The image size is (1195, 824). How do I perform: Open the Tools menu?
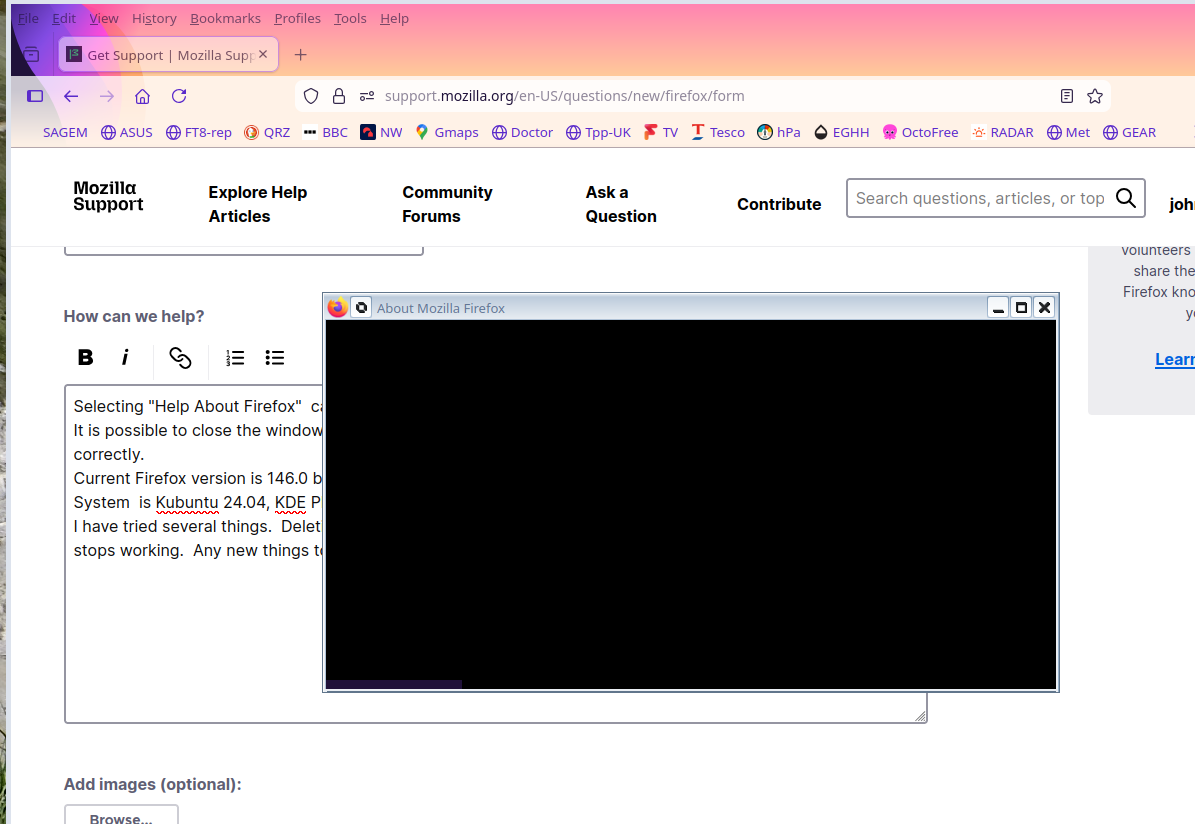pos(350,18)
